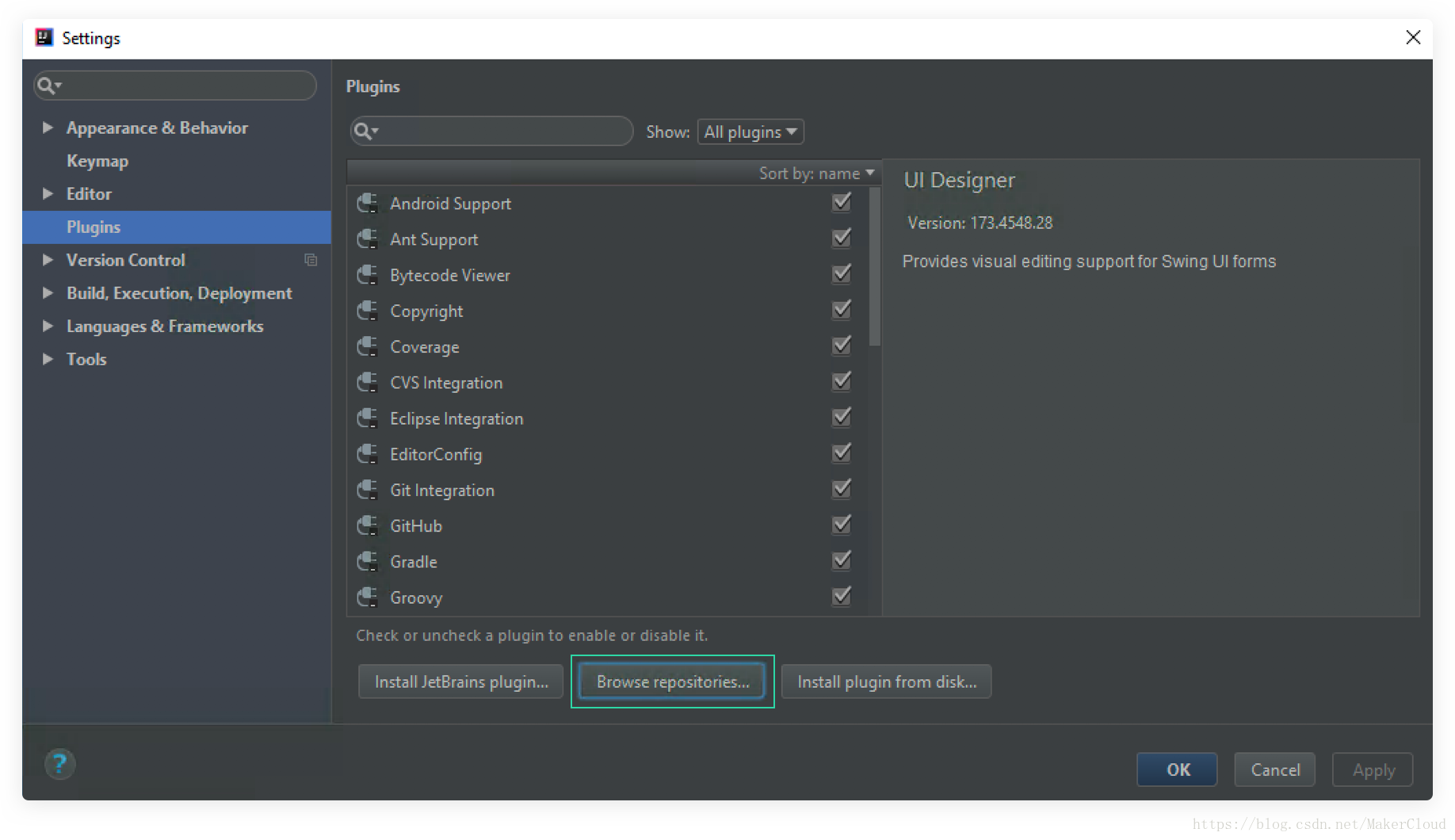Expand the Editor section arrow
Image resolution: width=1455 pixels, height=840 pixels.
[48, 193]
